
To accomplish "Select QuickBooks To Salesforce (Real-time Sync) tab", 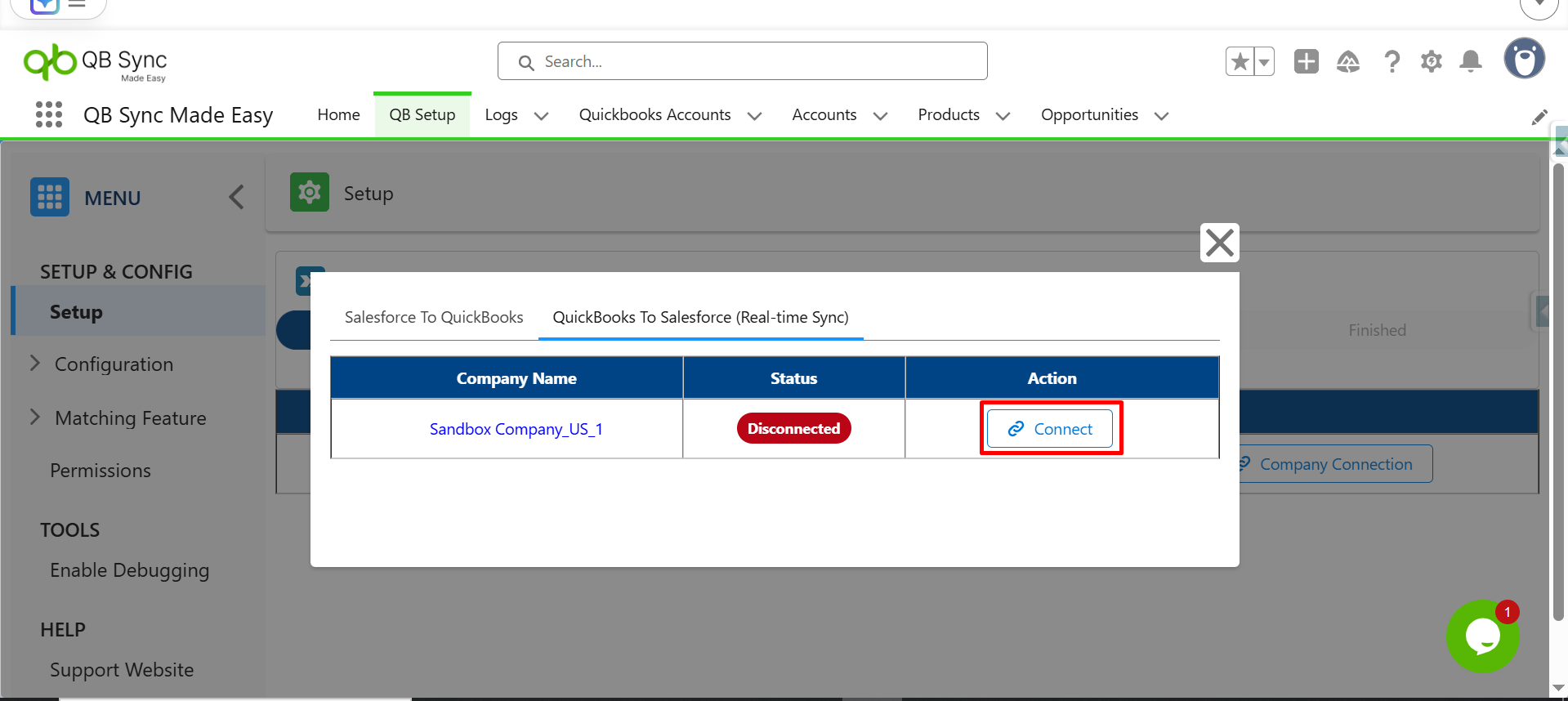I will point(701,317).
